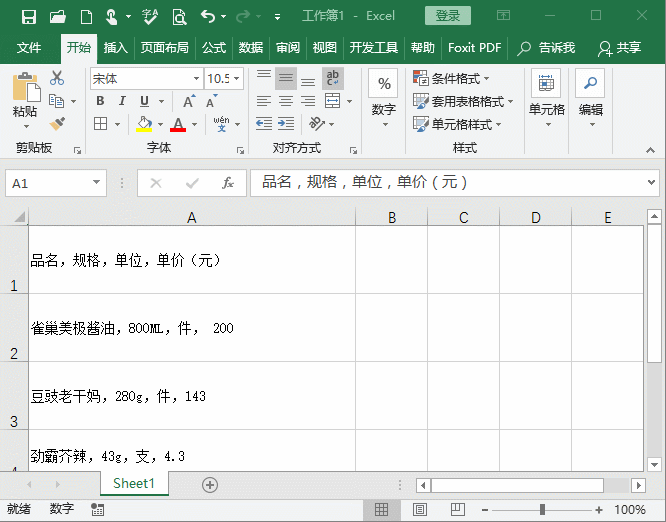Click the green Sign in button

pyautogui.click(x=448, y=16)
